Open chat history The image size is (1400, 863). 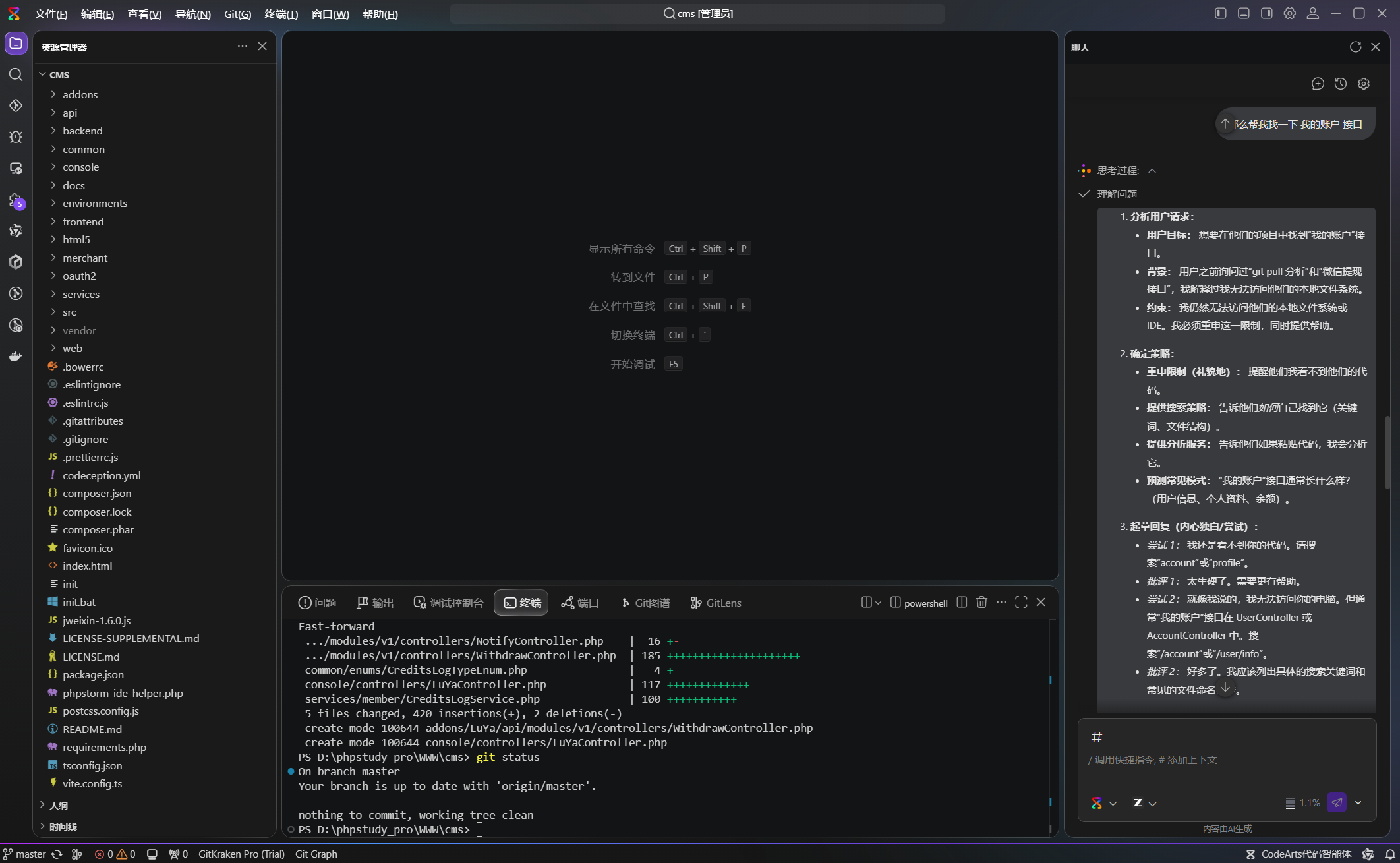(1341, 84)
